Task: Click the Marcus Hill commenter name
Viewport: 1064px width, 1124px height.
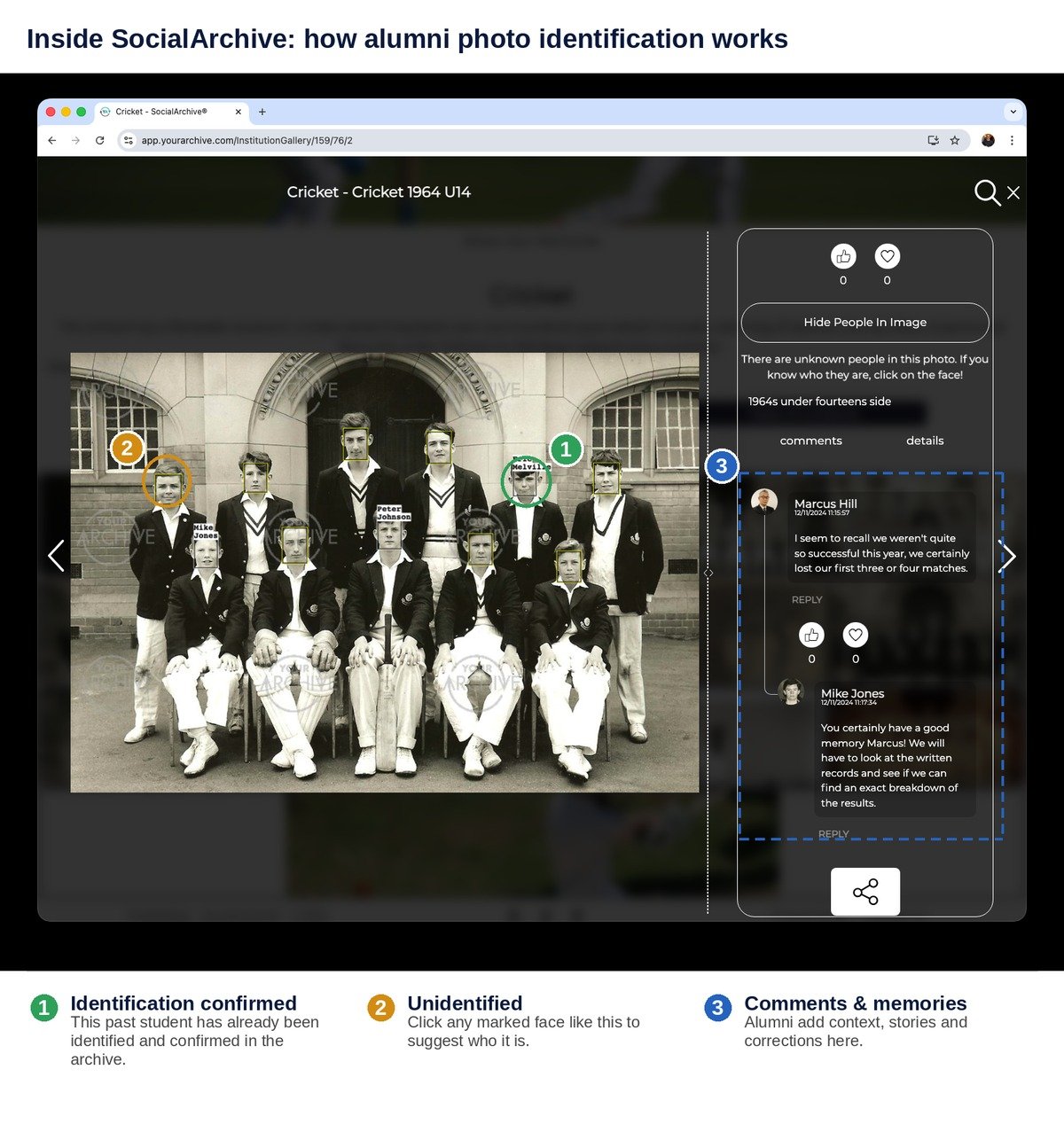Action: click(825, 503)
